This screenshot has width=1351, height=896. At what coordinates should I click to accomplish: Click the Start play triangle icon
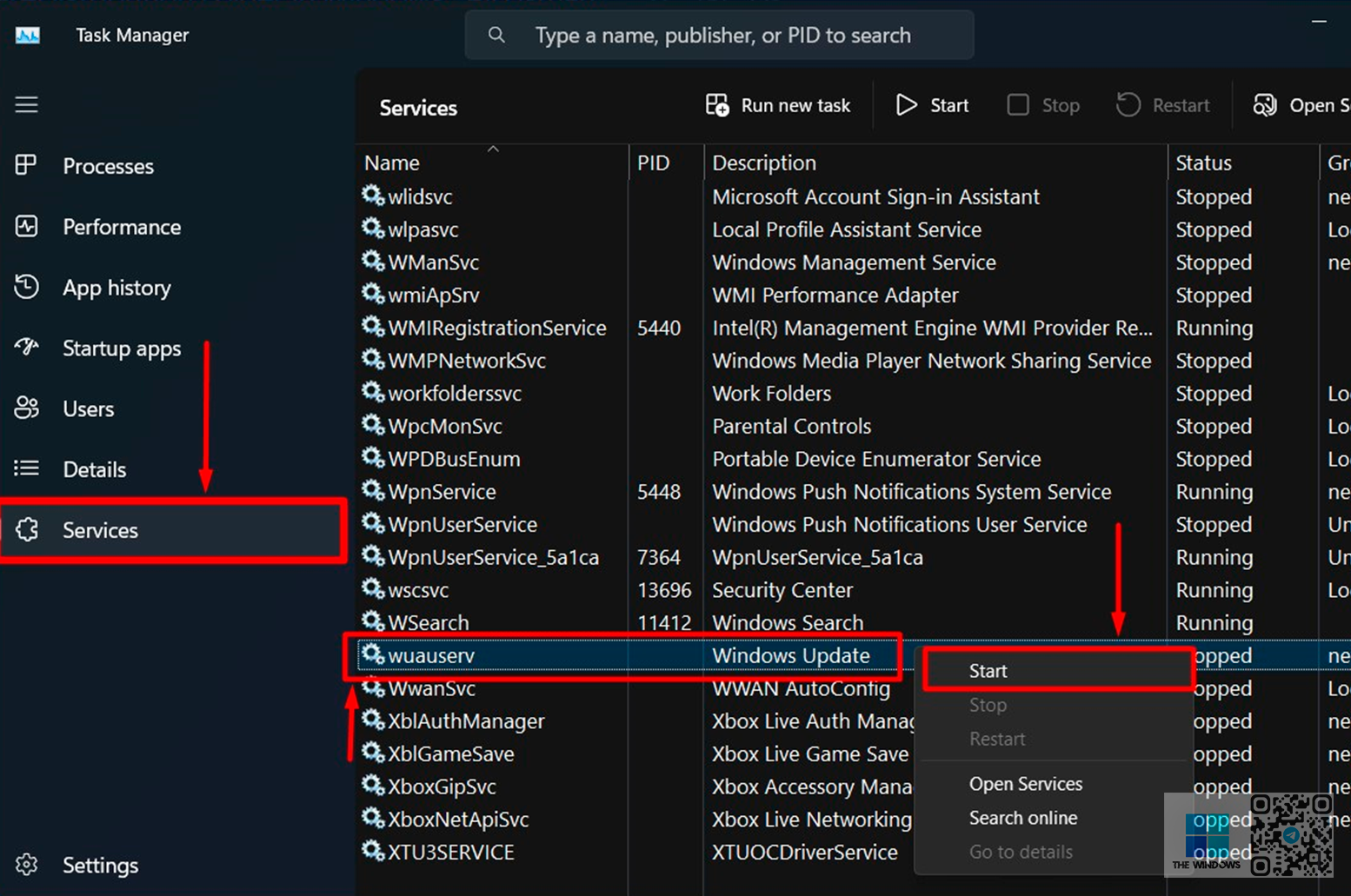(907, 105)
